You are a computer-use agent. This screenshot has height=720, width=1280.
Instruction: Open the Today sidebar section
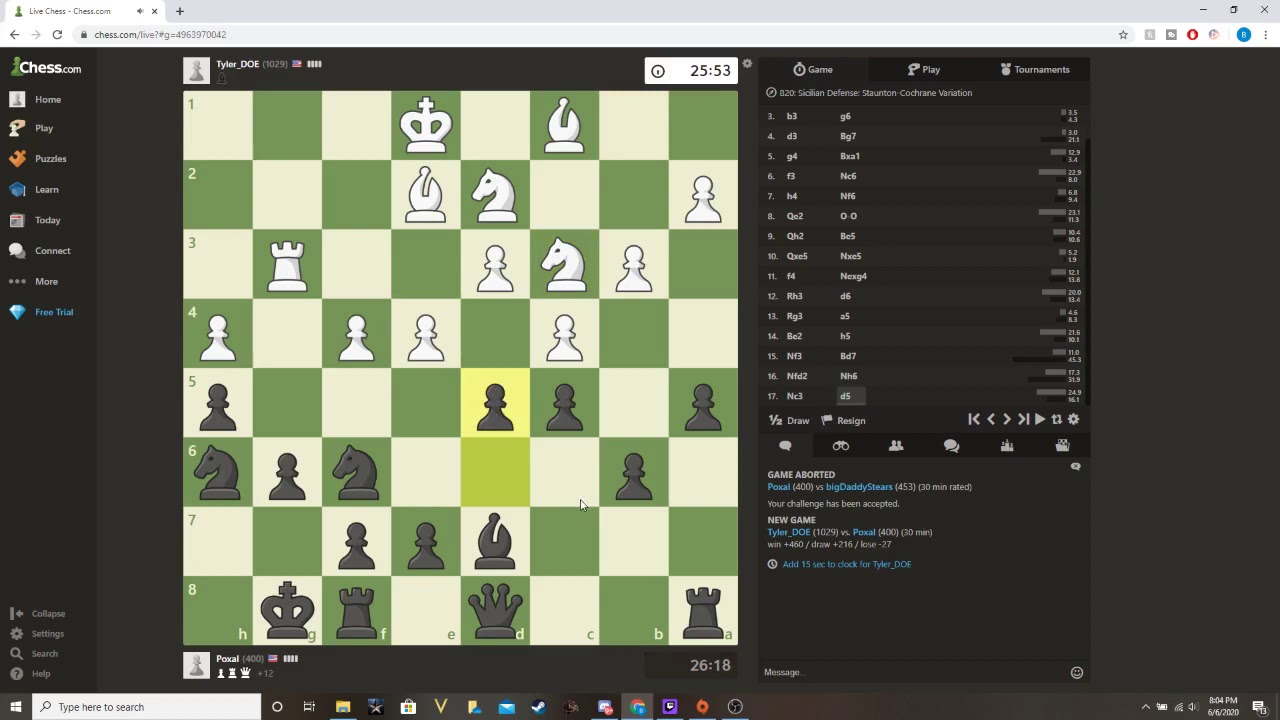point(35,220)
